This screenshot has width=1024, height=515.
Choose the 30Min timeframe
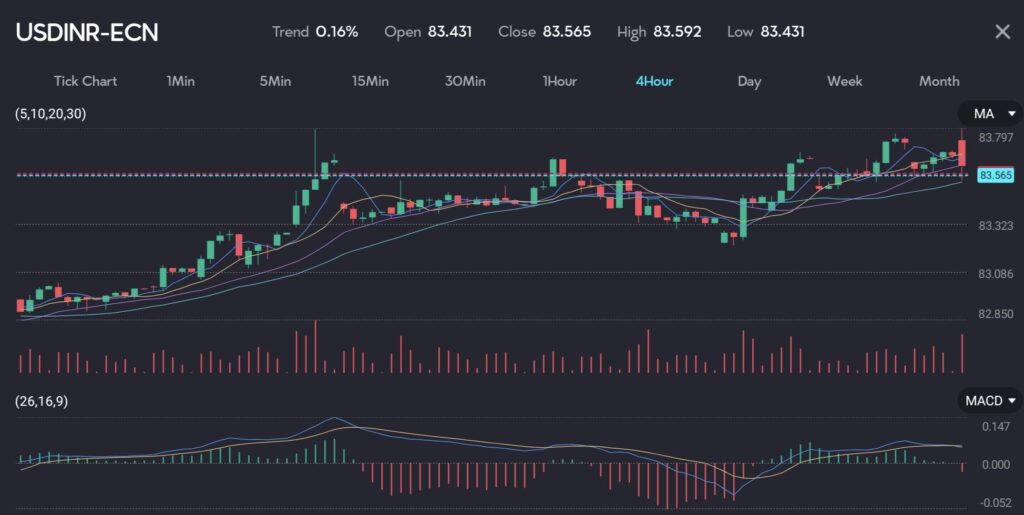pos(465,81)
